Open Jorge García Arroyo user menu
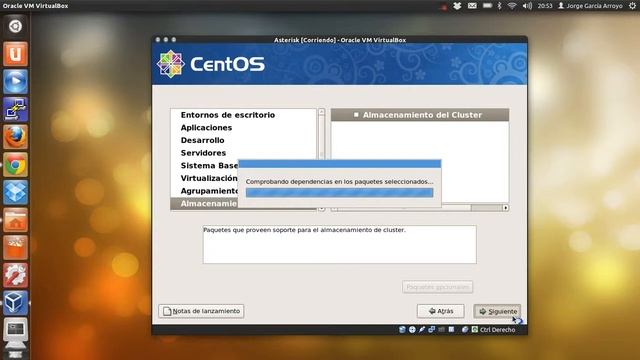Image resolution: width=640 pixels, height=360 pixels. [590, 6]
